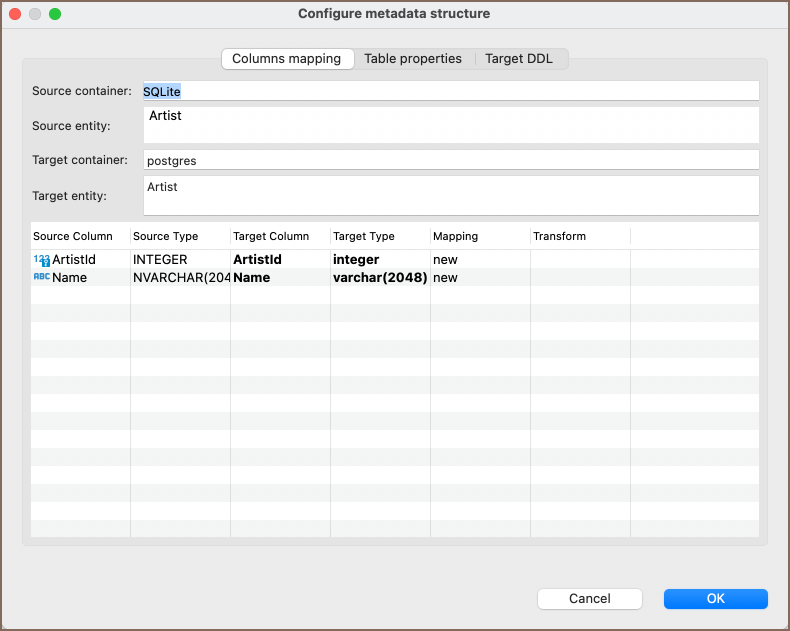Click the numeric type icon beside ArtistId
The height and width of the screenshot is (631, 790).
[41, 260]
